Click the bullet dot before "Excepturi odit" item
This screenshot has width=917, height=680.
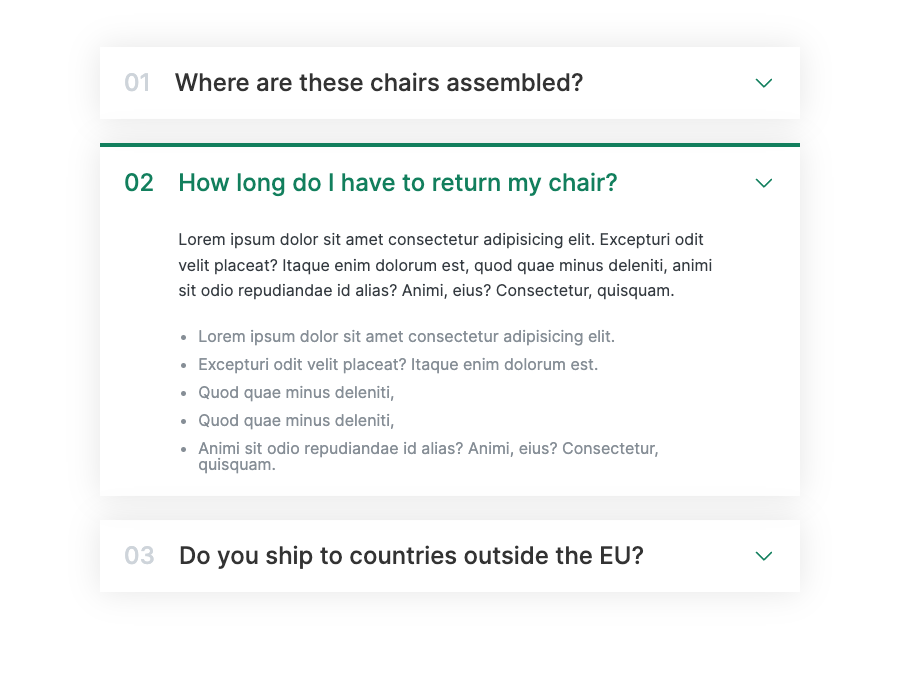pos(184,366)
